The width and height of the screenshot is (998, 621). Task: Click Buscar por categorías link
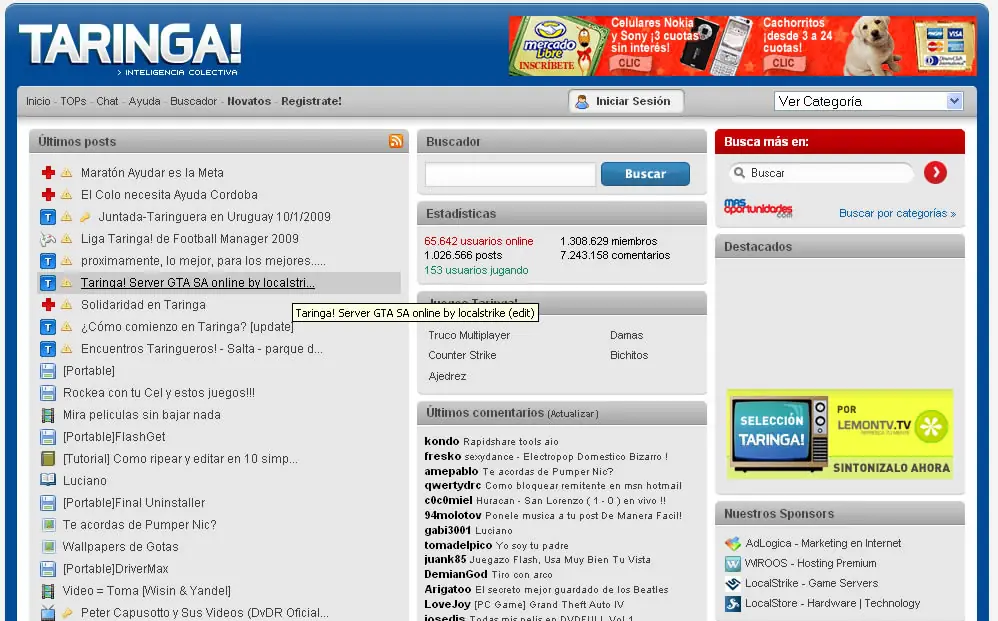(x=897, y=213)
